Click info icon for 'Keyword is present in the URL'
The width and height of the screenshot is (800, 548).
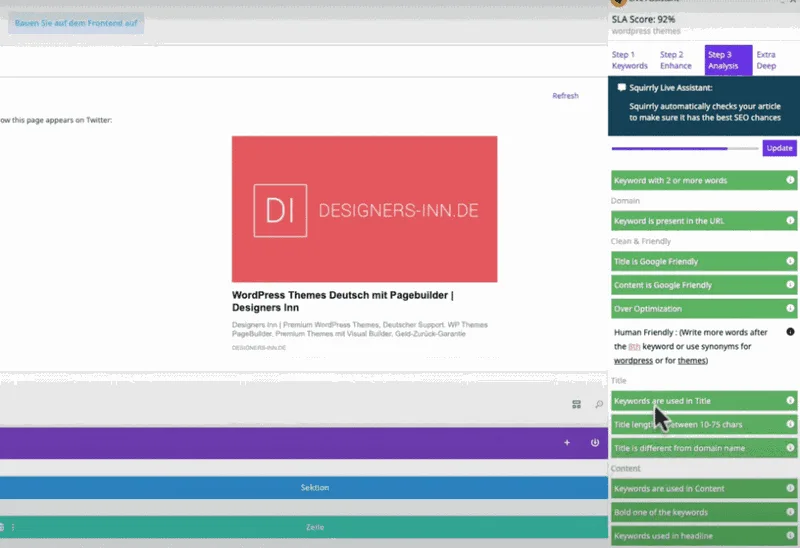point(790,220)
